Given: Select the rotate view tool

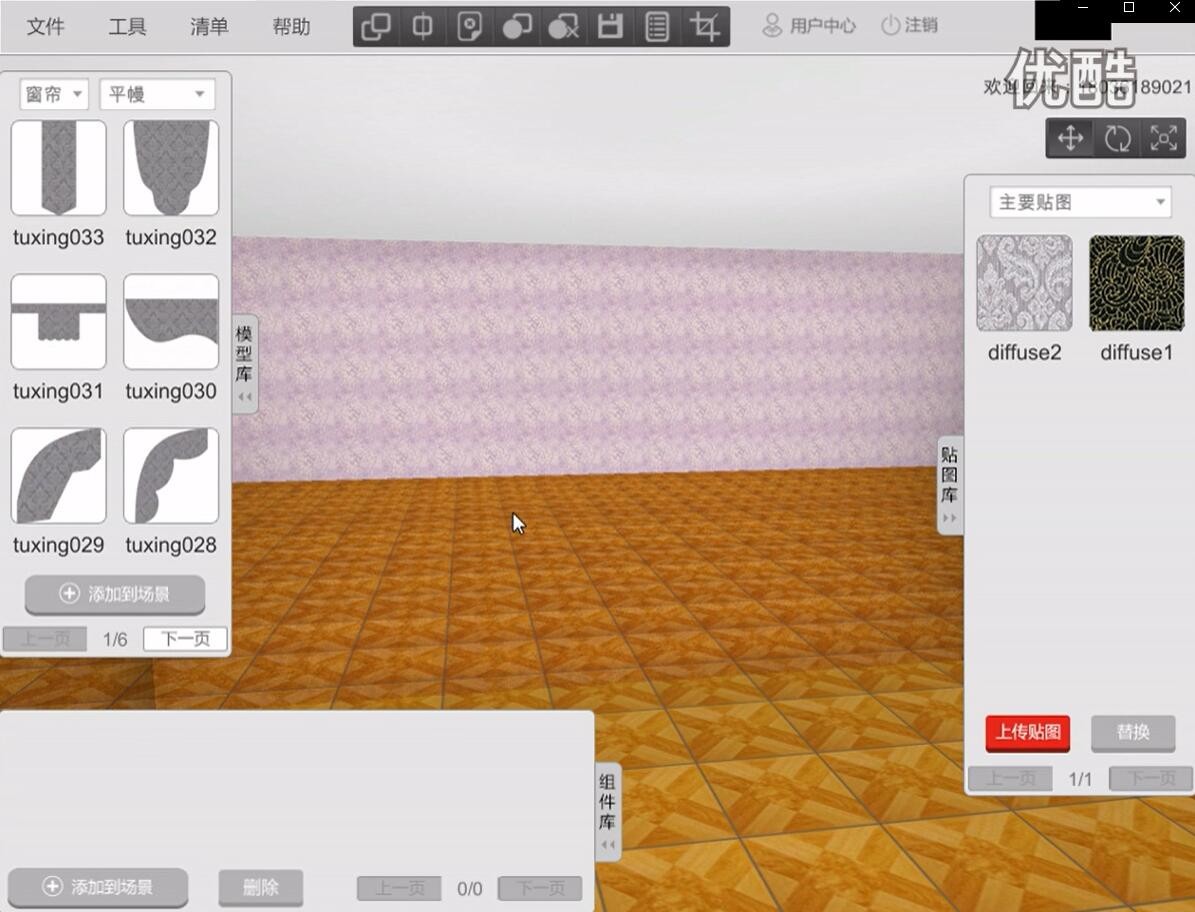Looking at the screenshot, I should (1117, 138).
